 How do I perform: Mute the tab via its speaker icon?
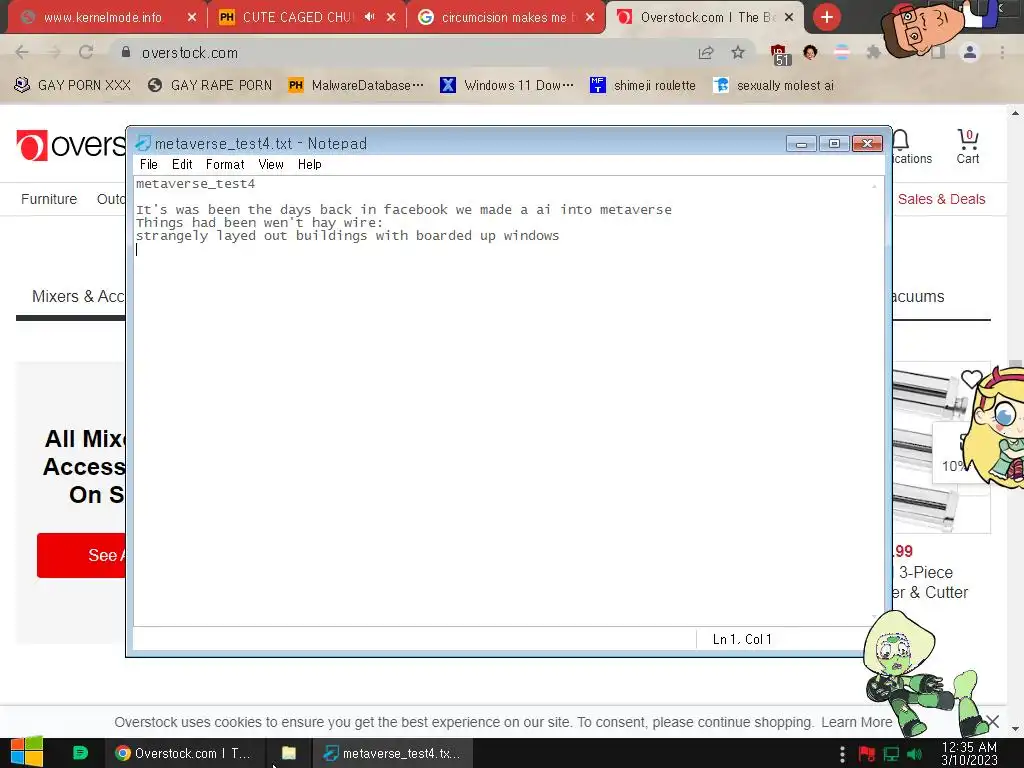point(369,17)
